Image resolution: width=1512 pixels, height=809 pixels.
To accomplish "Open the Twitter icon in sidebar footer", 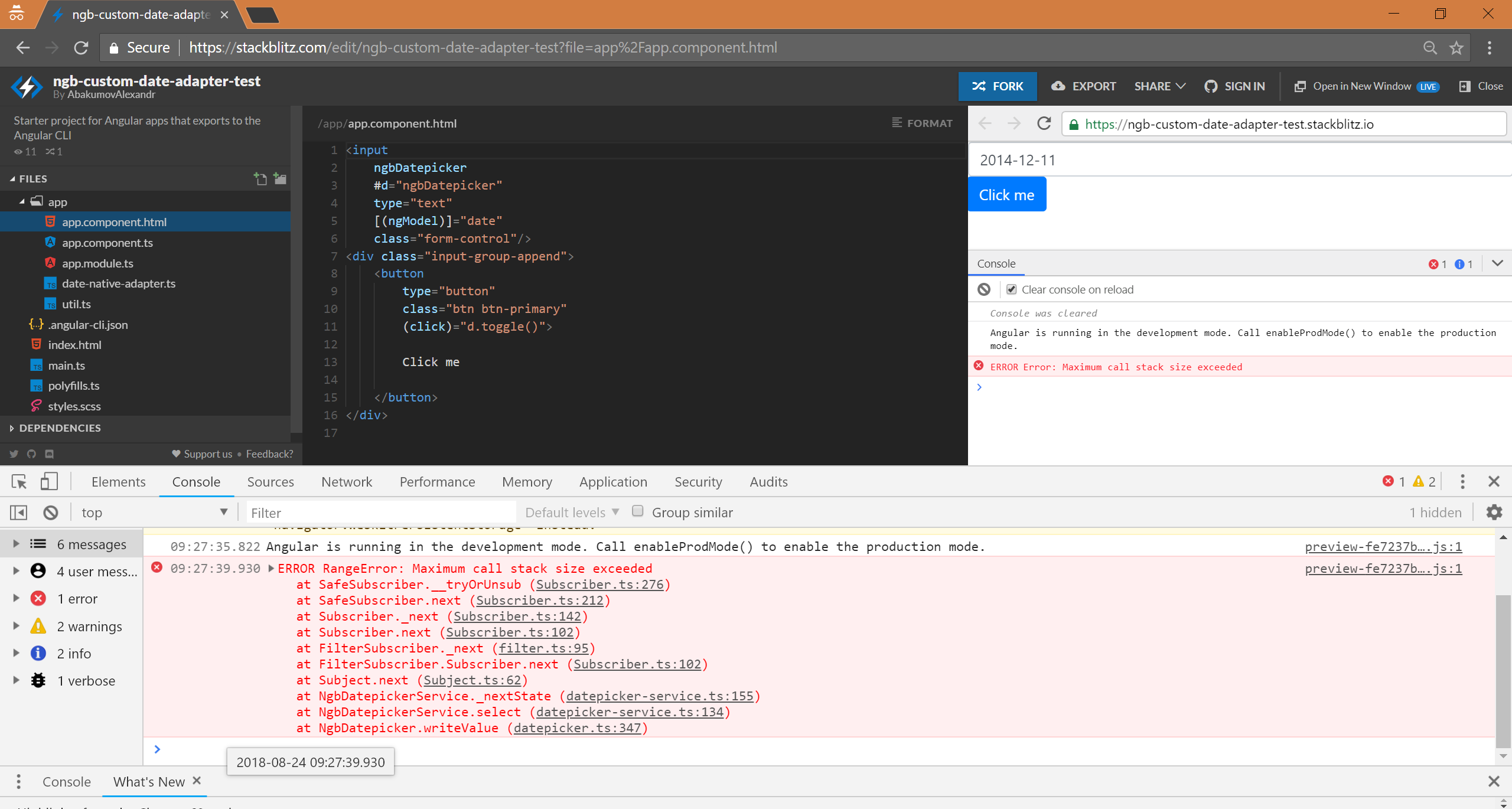I will [14, 454].
